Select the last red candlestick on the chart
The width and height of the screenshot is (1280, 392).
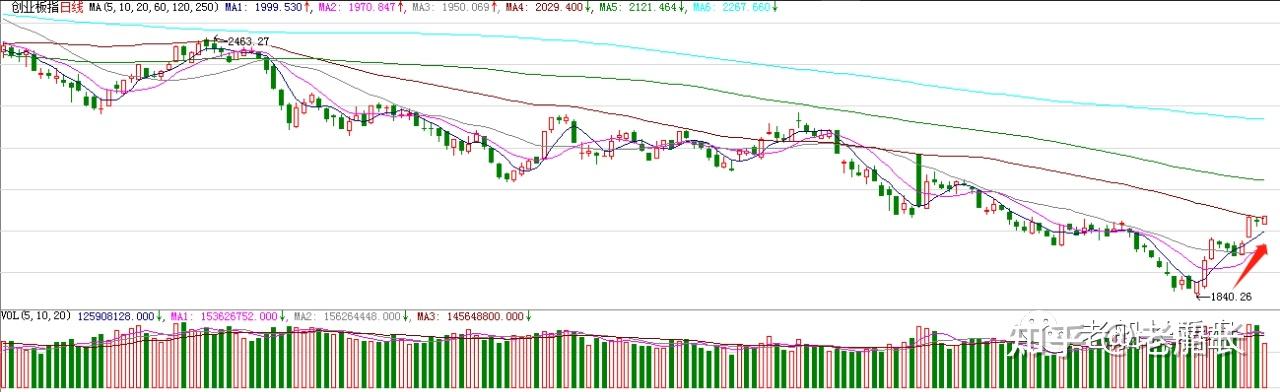(x=1265, y=220)
